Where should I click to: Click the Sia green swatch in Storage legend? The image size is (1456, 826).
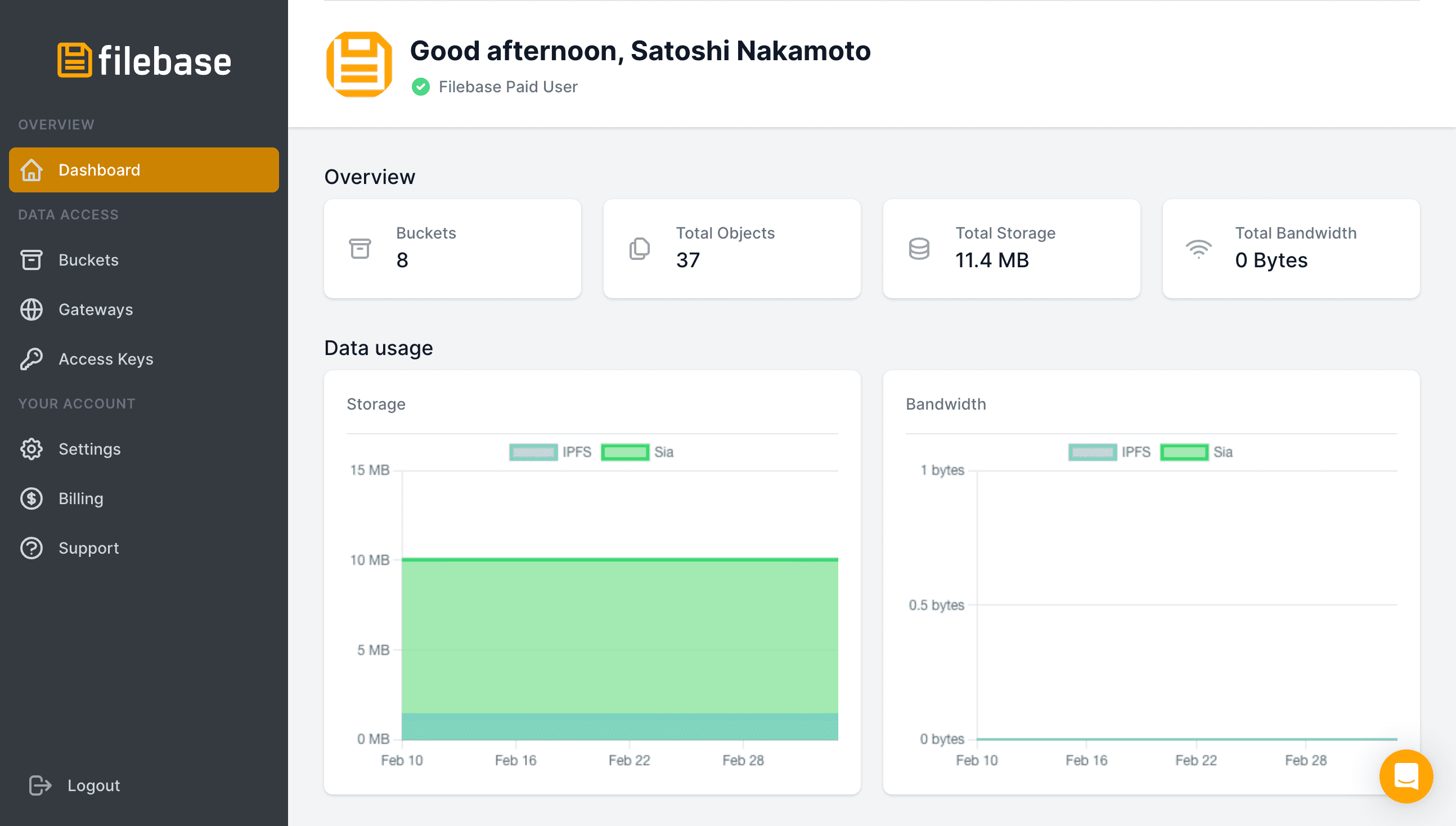click(625, 452)
